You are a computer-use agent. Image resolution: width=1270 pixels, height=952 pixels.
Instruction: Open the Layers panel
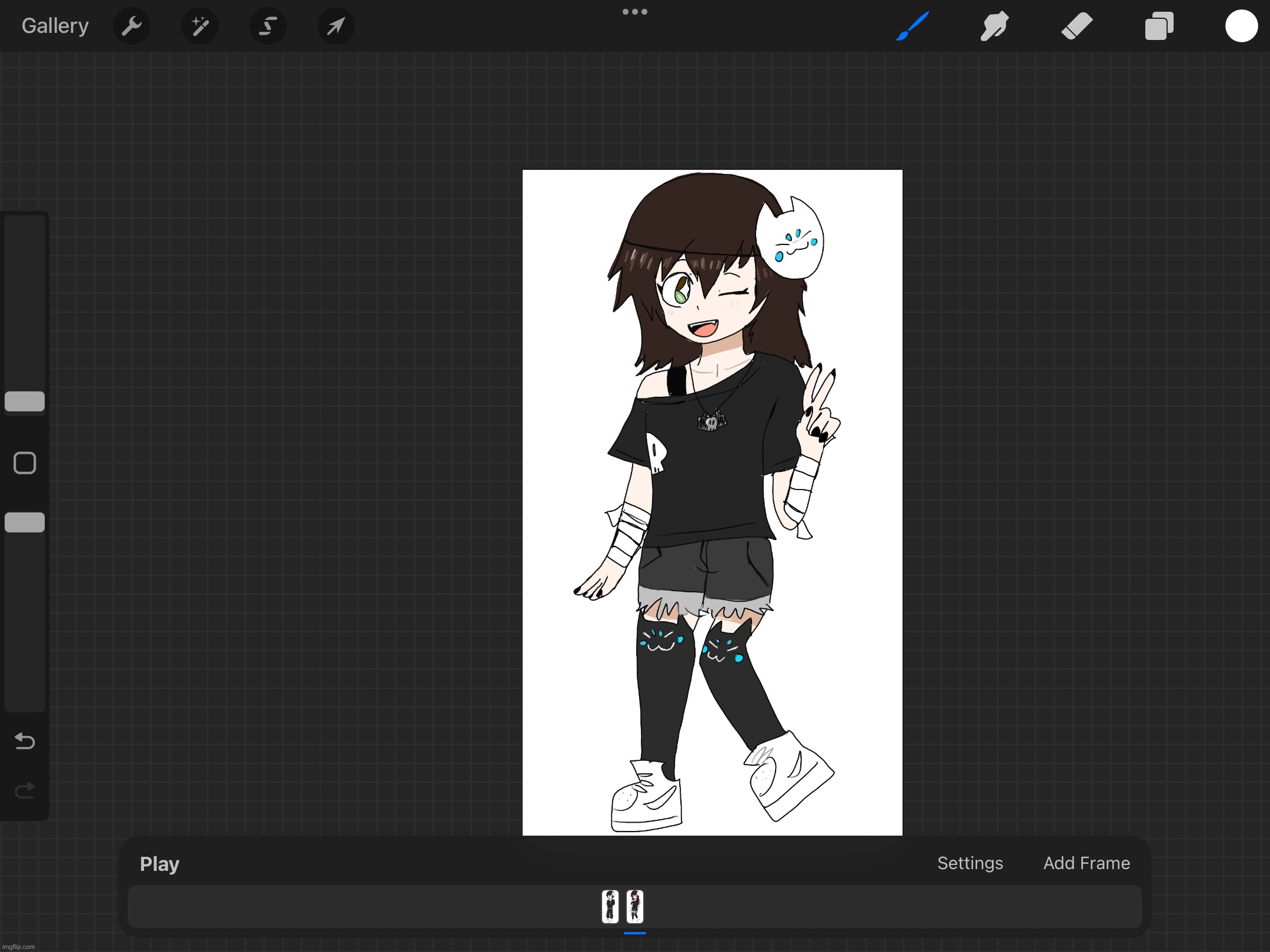pyautogui.click(x=1159, y=25)
